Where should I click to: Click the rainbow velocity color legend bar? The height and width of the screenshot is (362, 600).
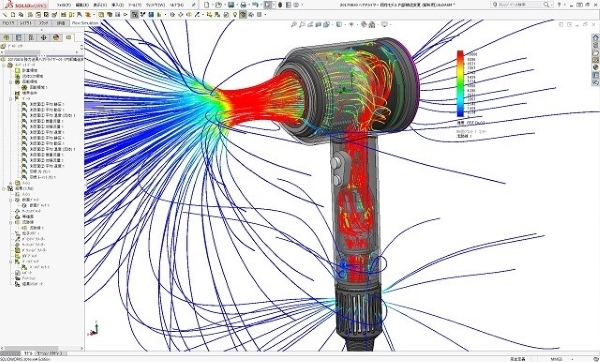[460, 84]
